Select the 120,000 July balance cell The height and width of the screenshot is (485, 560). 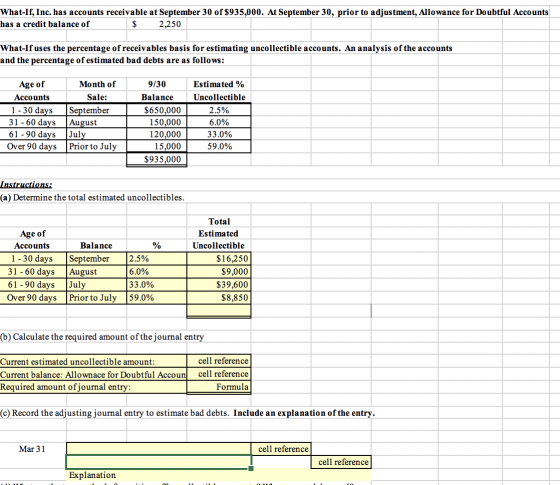point(156,134)
